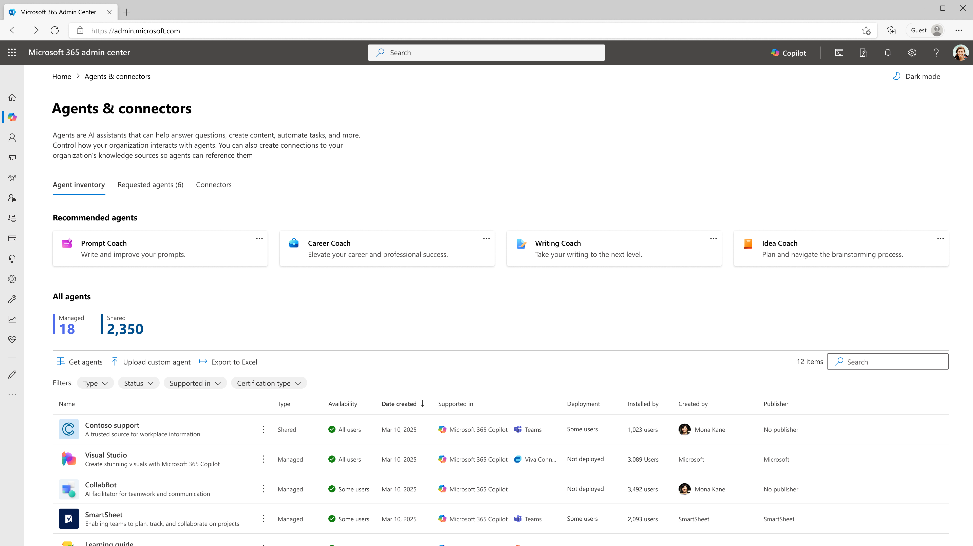Open the account profile picture
This screenshot has width=973, height=546.
(x=961, y=53)
